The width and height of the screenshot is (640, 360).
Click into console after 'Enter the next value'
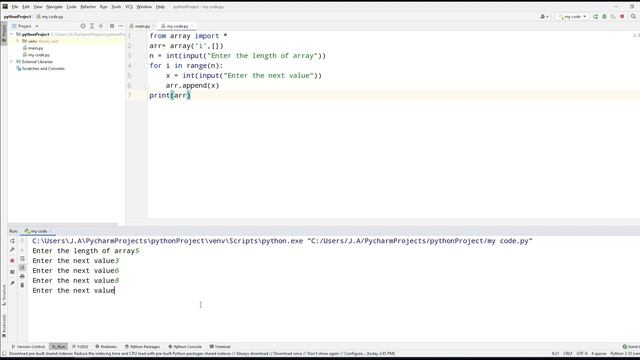(116, 291)
